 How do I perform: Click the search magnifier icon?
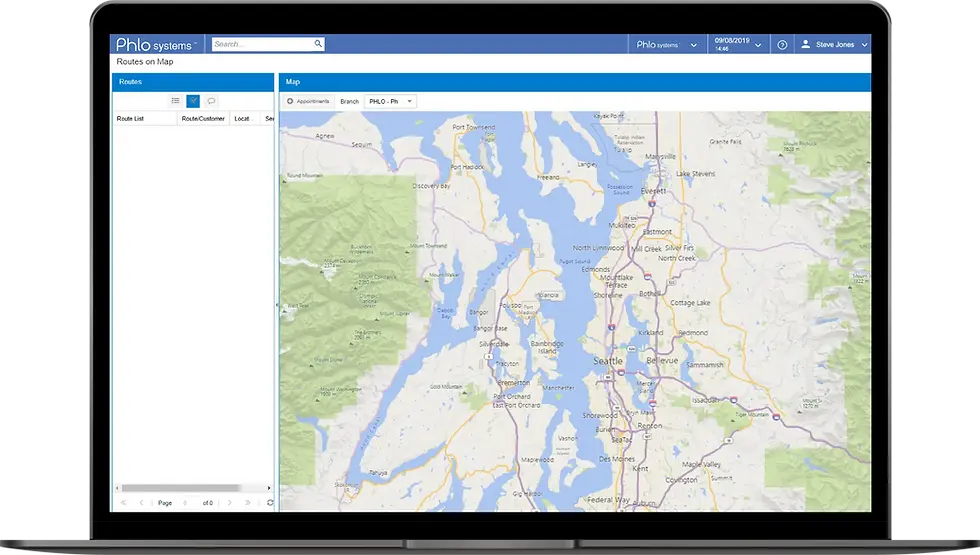coord(318,44)
